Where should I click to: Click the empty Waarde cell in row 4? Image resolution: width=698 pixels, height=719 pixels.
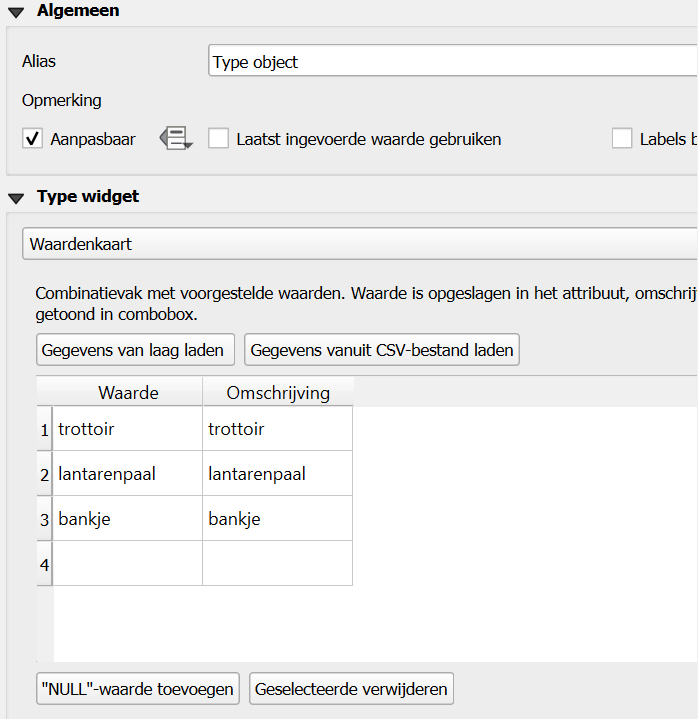click(128, 564)
